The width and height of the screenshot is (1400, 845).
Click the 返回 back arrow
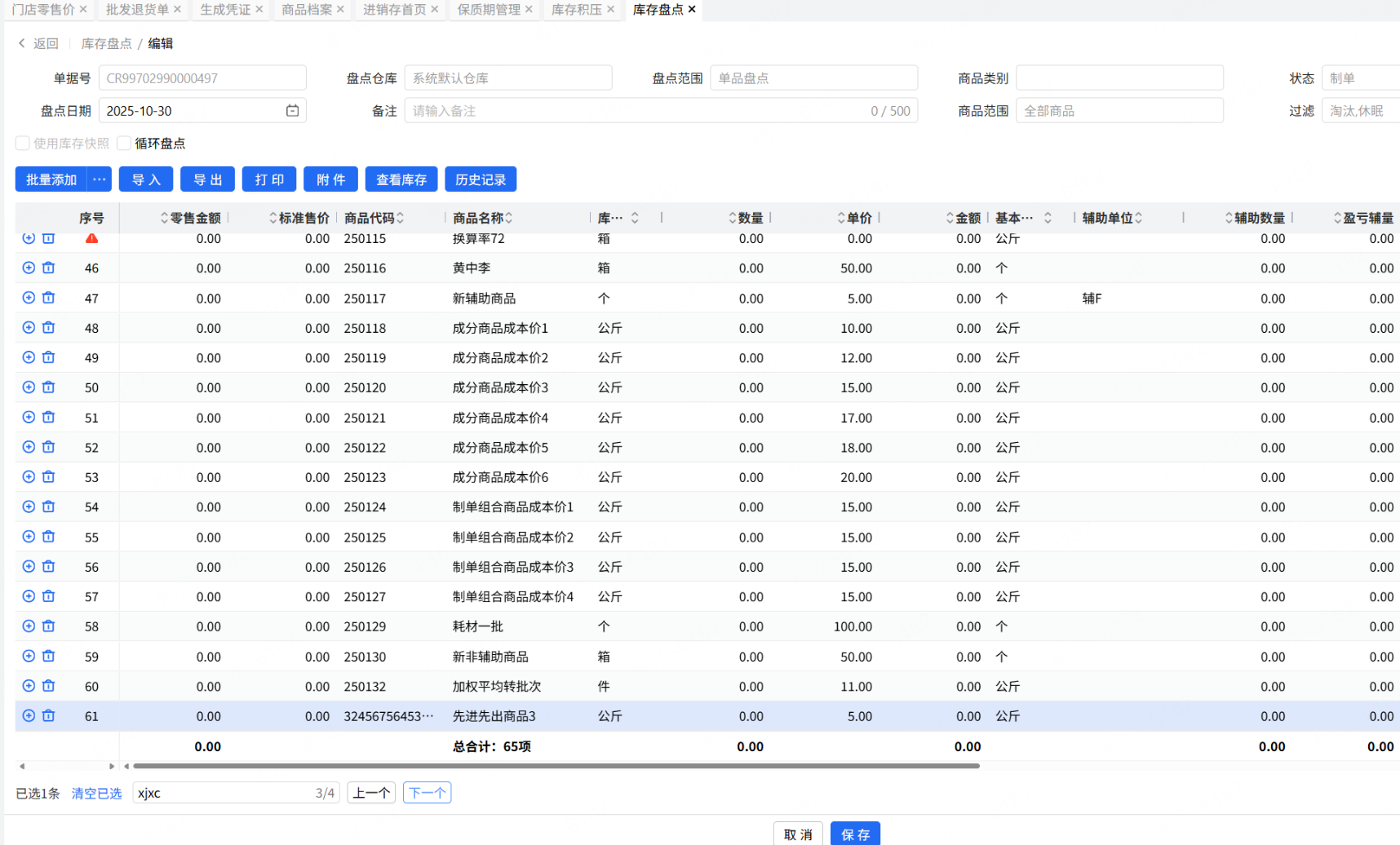coord(23,43)
